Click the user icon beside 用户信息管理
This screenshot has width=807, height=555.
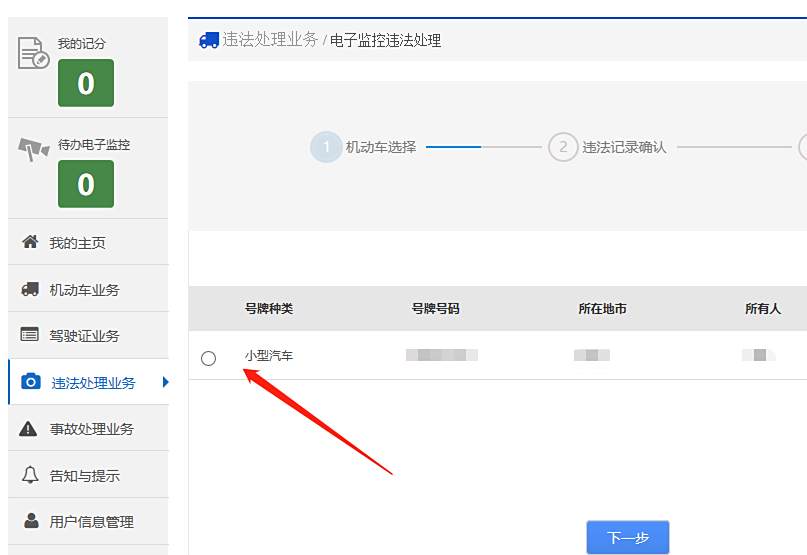(x=31, y=521)
